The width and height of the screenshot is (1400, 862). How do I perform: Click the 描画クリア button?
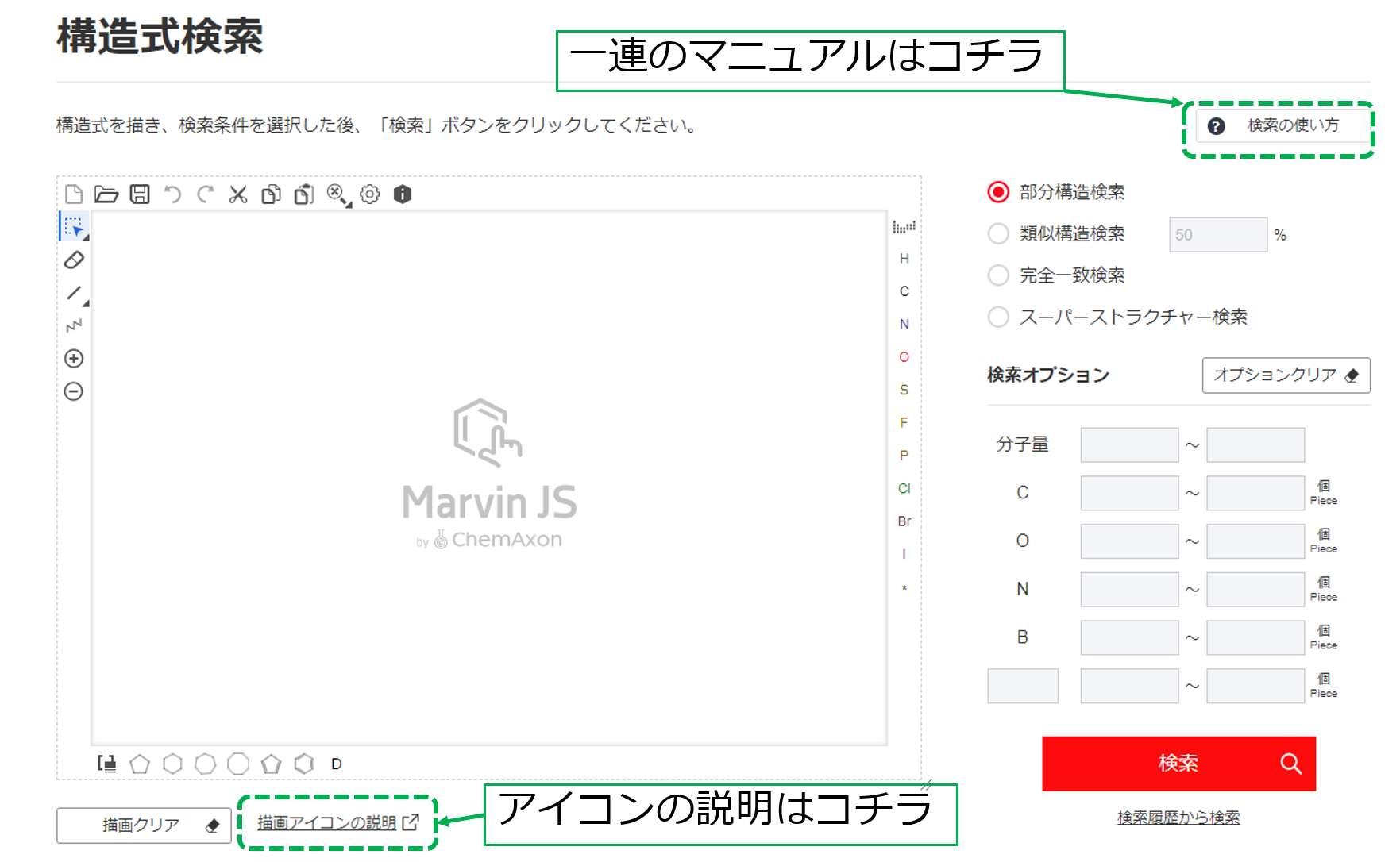click(144, 825)
